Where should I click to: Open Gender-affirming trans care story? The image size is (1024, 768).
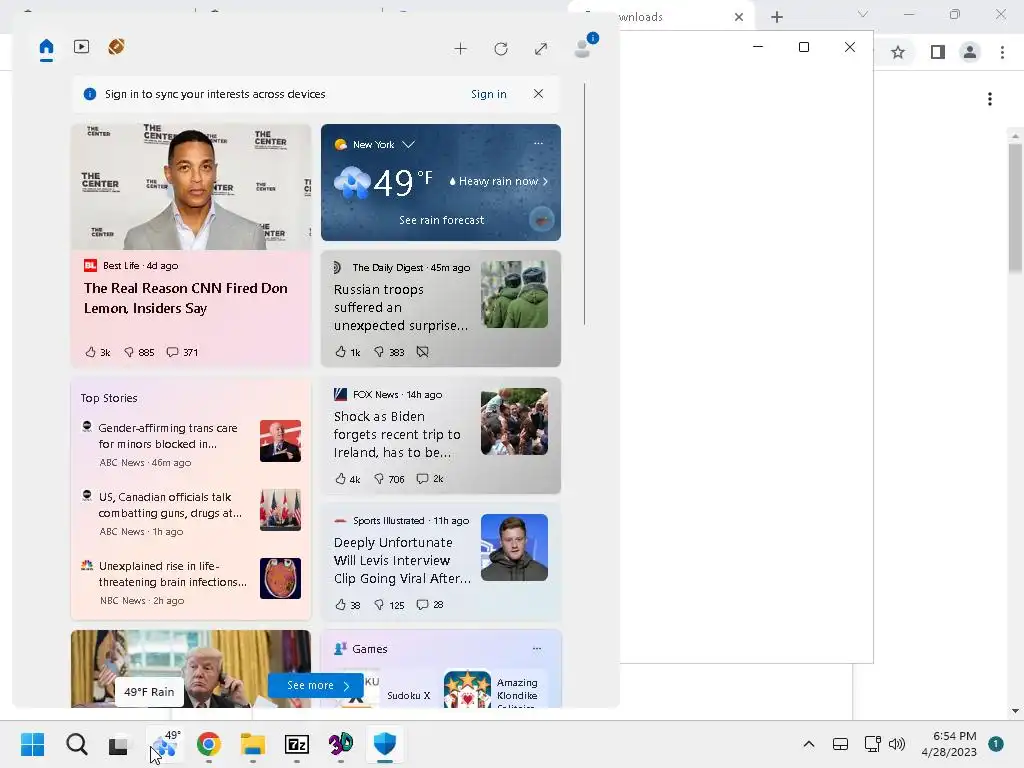(x=168, y=436)
